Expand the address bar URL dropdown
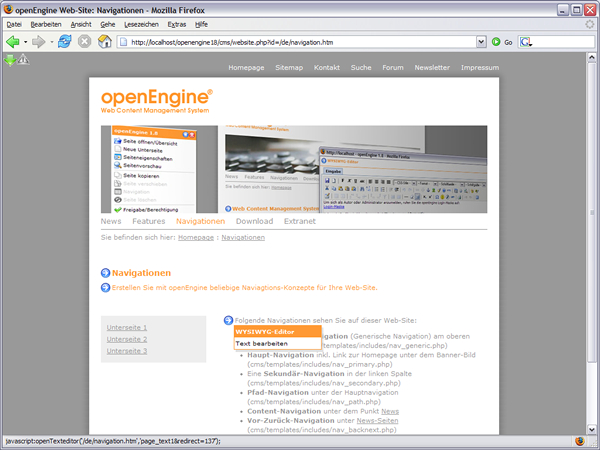Image resolution: width=600 pixels, height=450 pixels. (481, 42)
